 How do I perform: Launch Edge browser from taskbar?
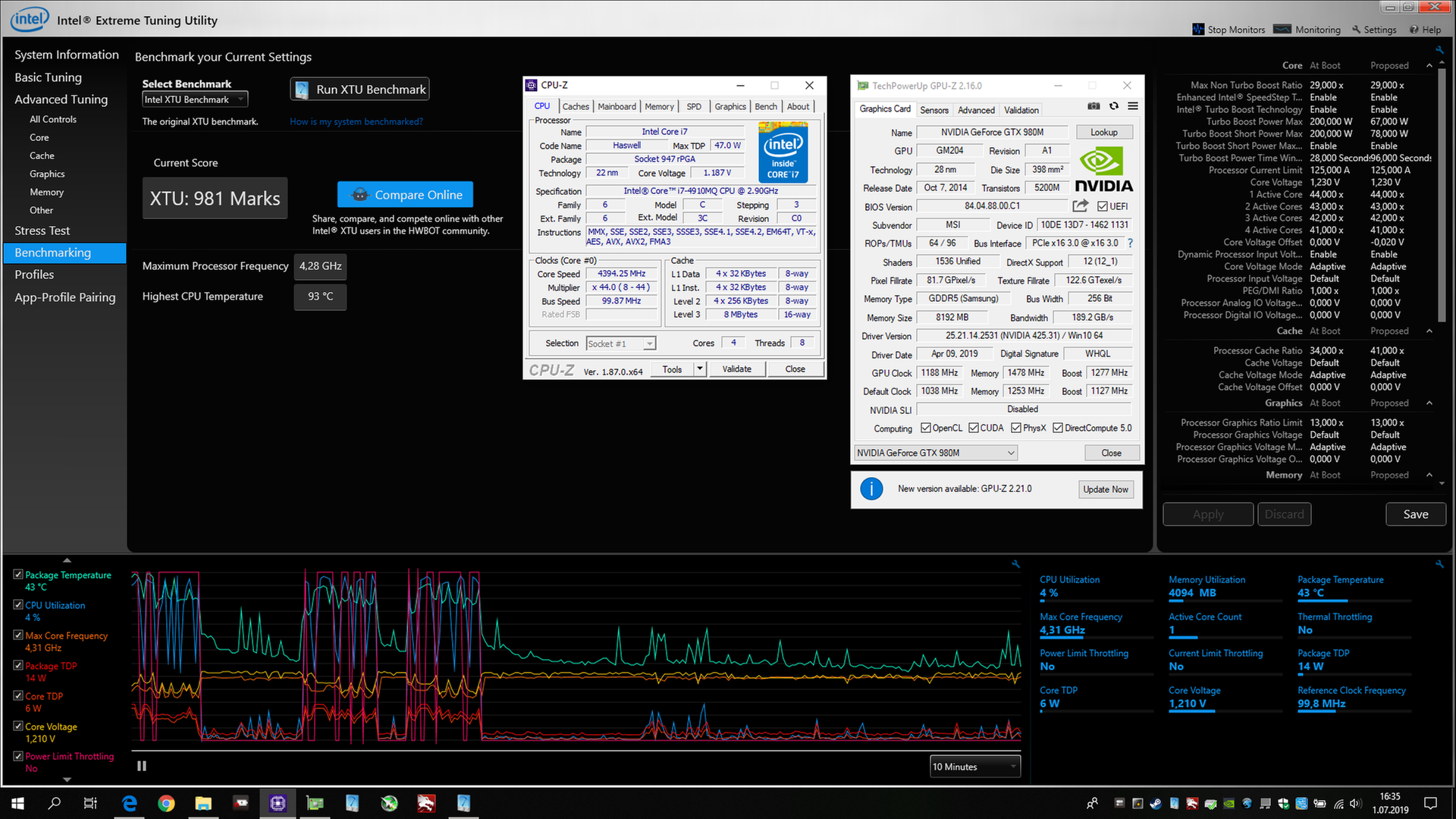[130, 803]
